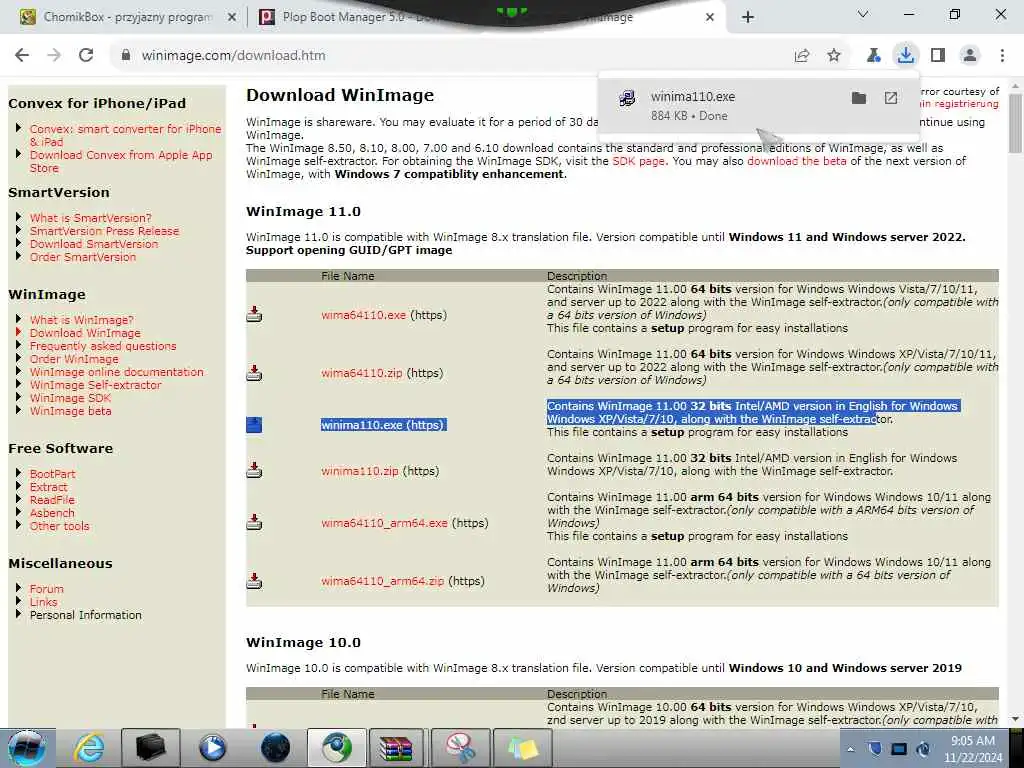Toggle the browser side panel icon

click(938, 56)
